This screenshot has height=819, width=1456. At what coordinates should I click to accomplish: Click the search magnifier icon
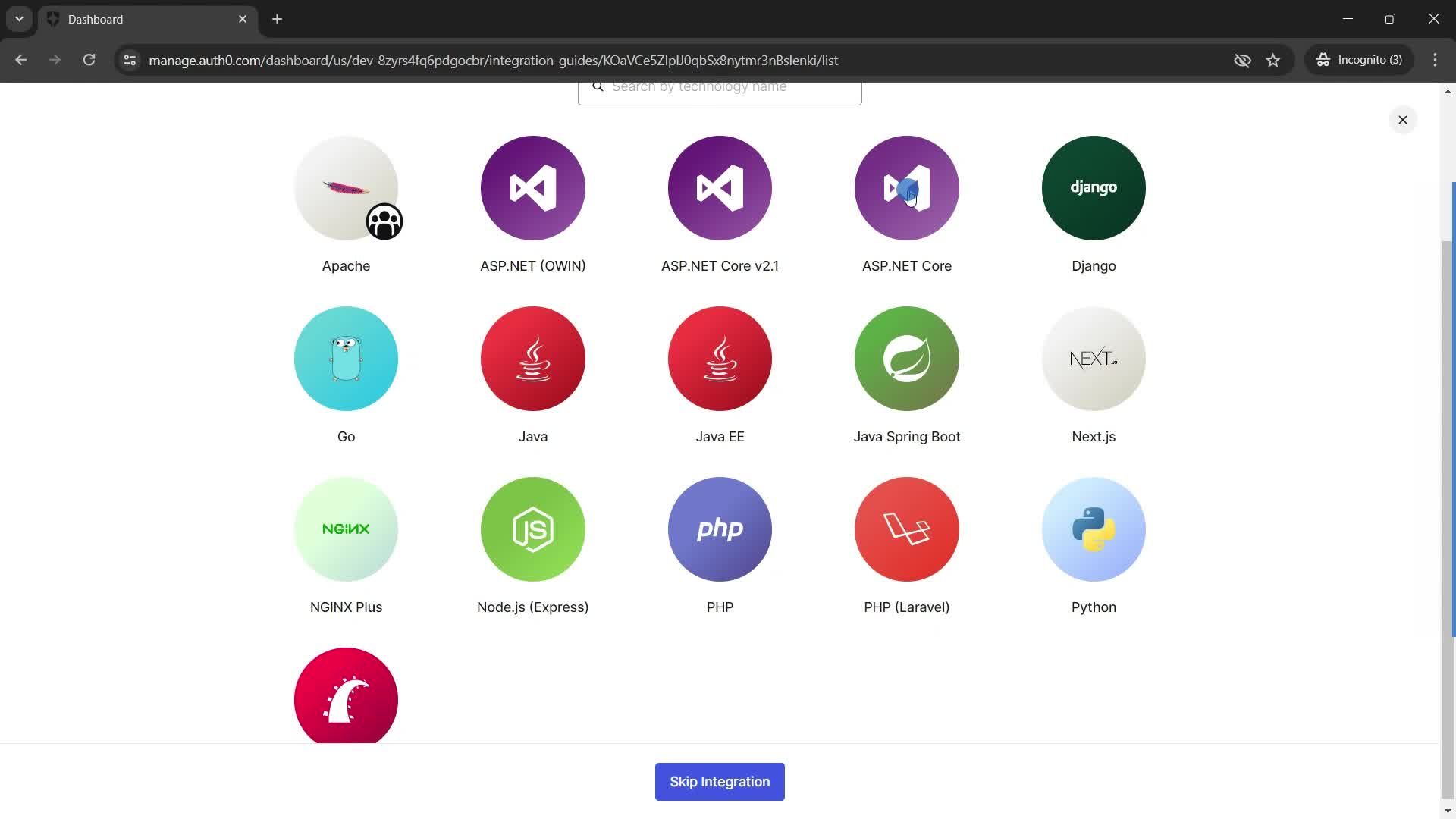[x=598, y=86]
